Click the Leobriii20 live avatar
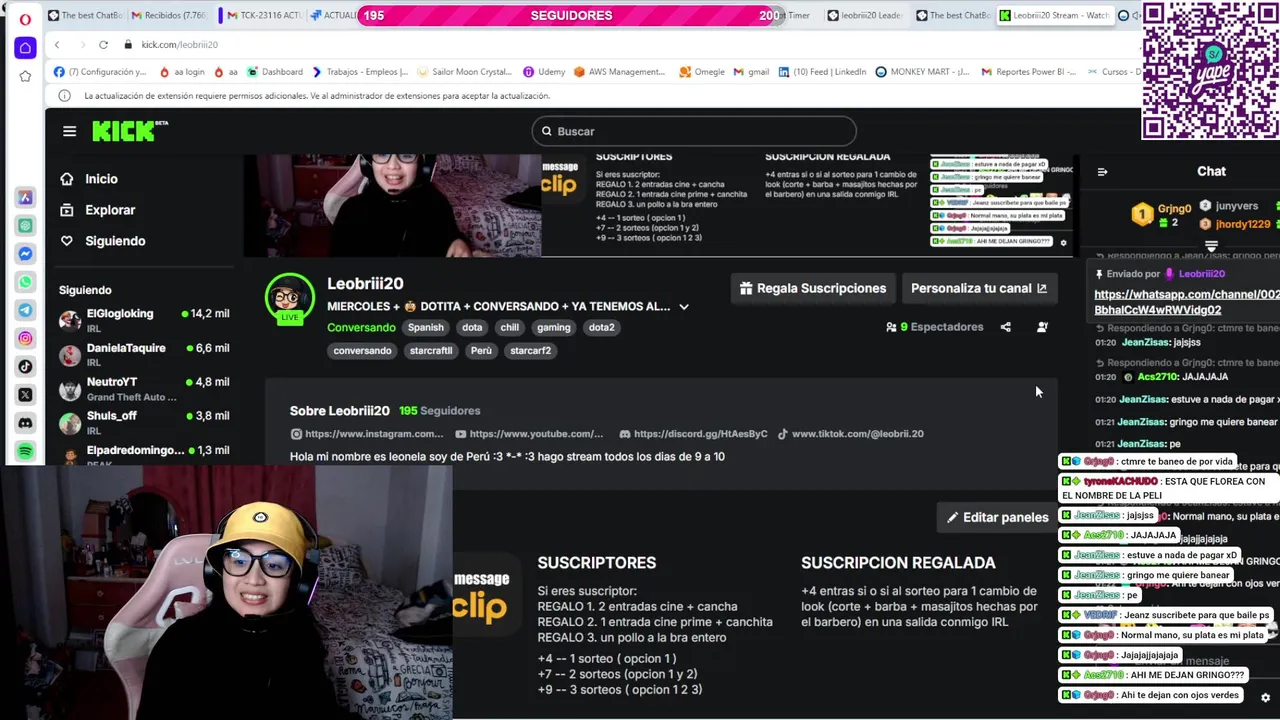The height and width of the screenshot is (720, 1280). click(x=290, y=298)
